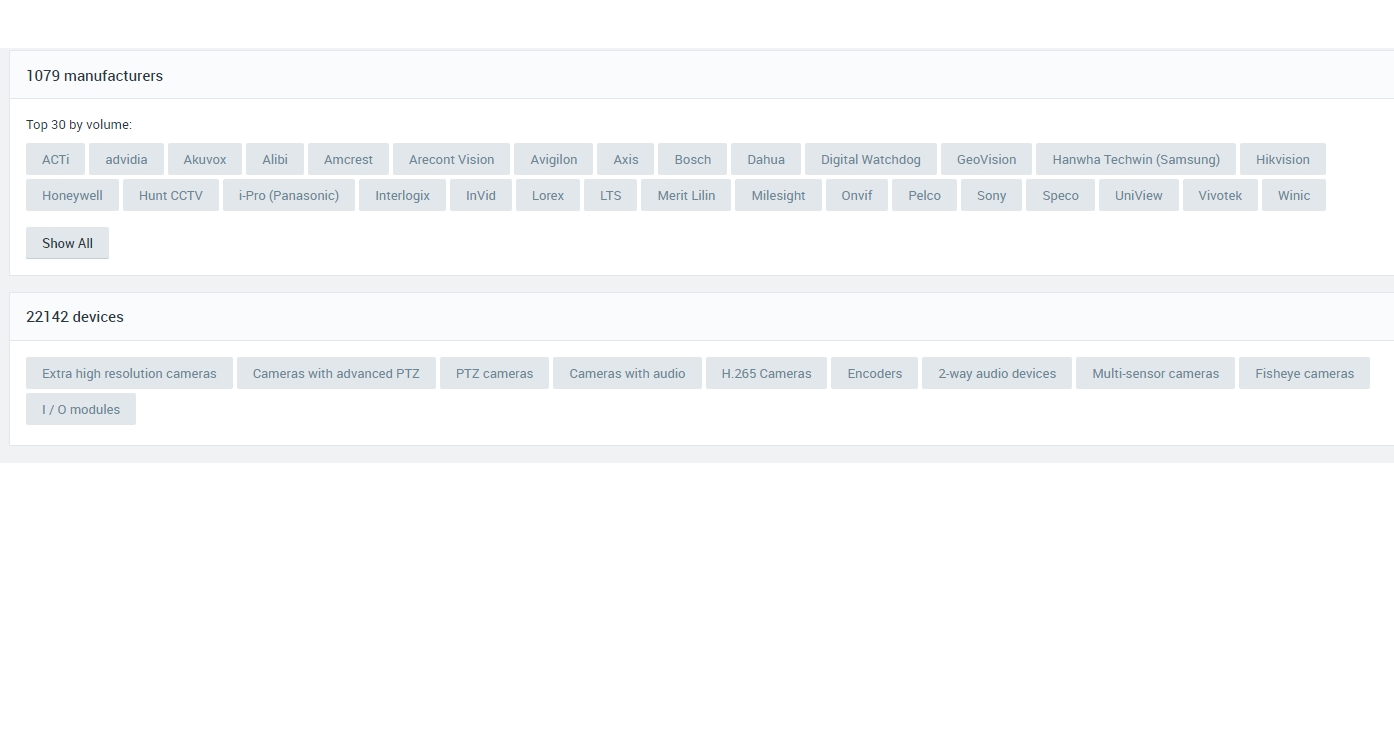Viewport: 1394px width, 749px height.
Task: Select the Hikvision manufacturer tag
Action: coord(1282,159)
